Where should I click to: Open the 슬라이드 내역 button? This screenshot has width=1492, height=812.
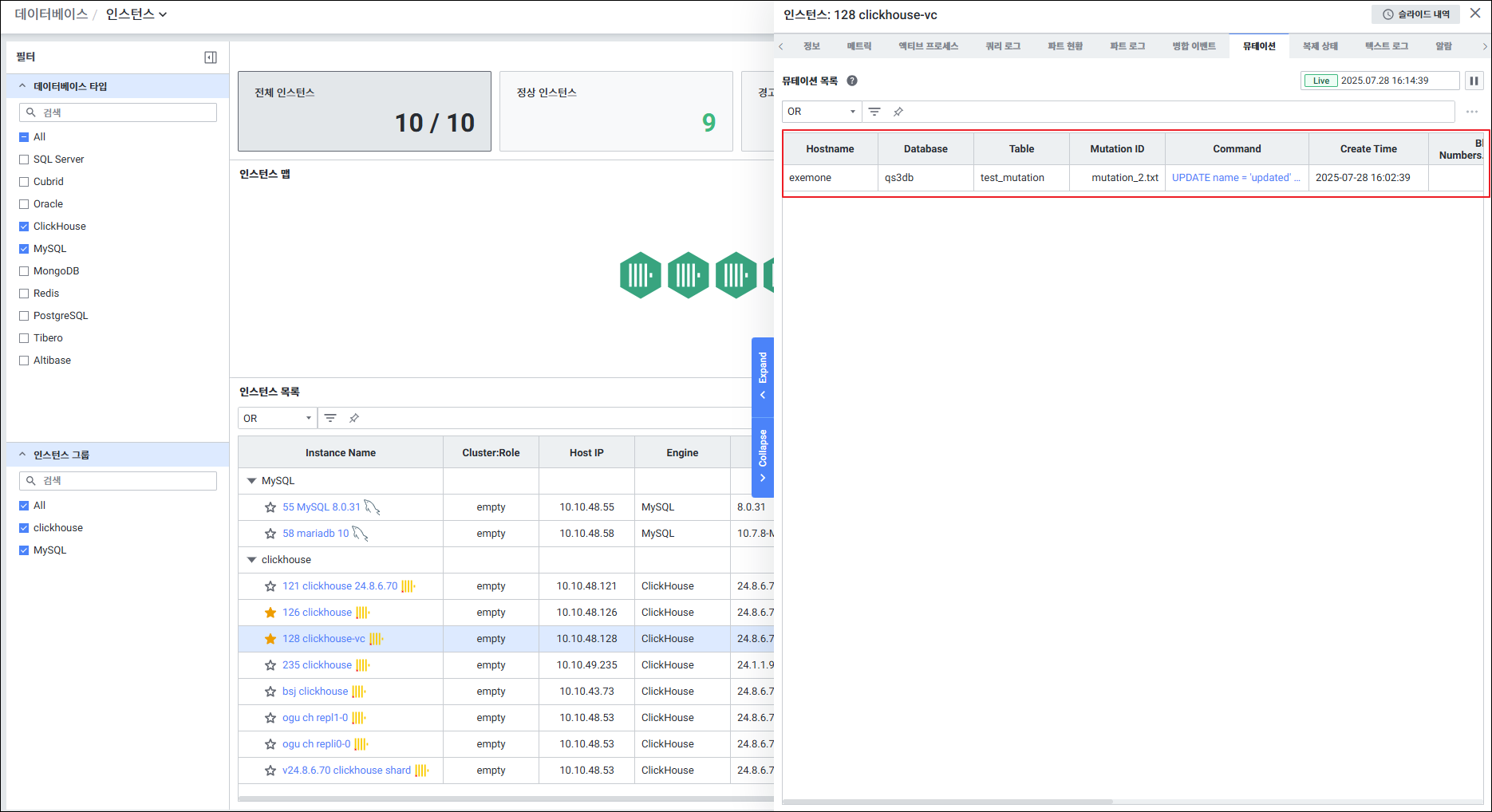pos(1415,14)
